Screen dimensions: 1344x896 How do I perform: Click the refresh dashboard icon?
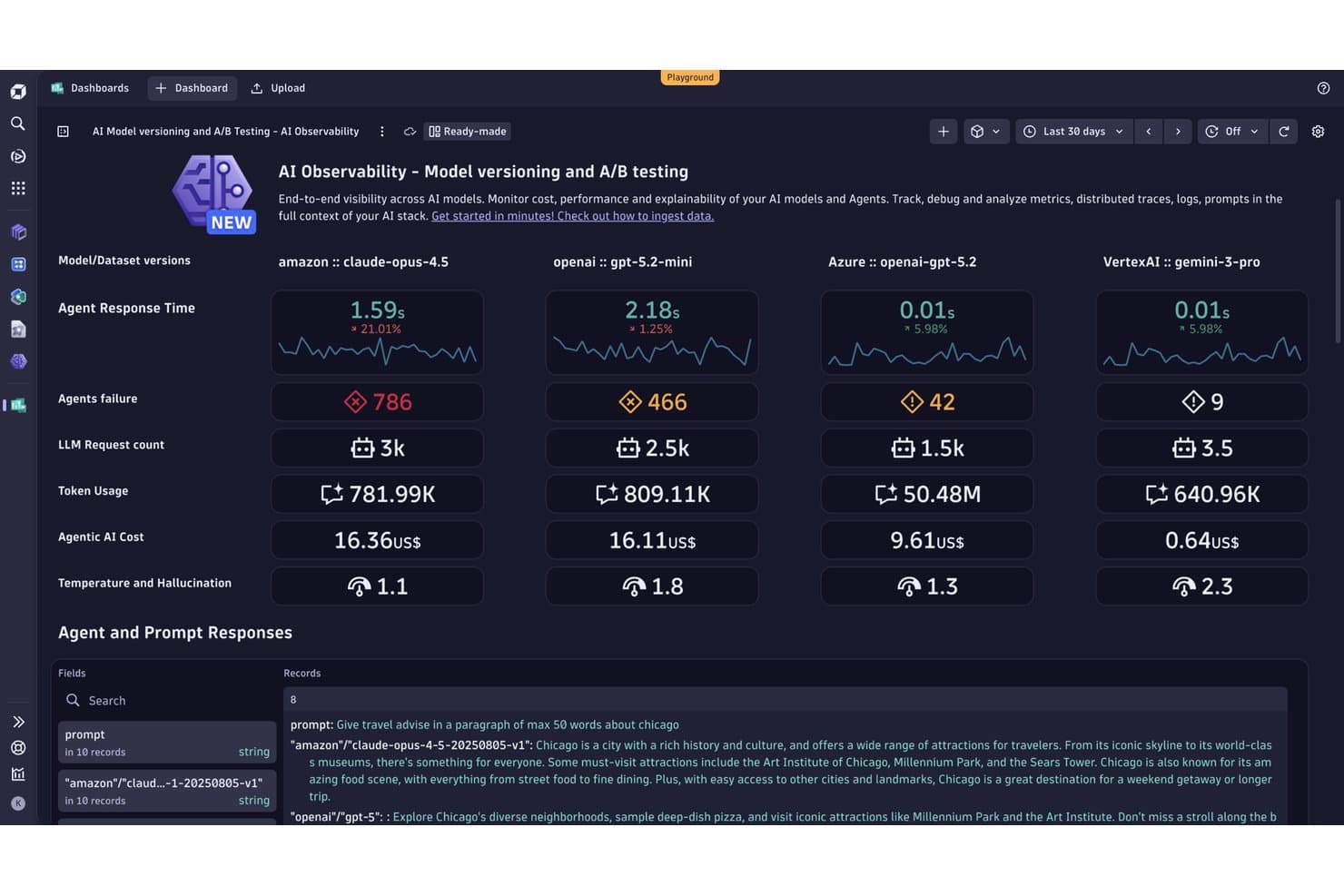1284,132
